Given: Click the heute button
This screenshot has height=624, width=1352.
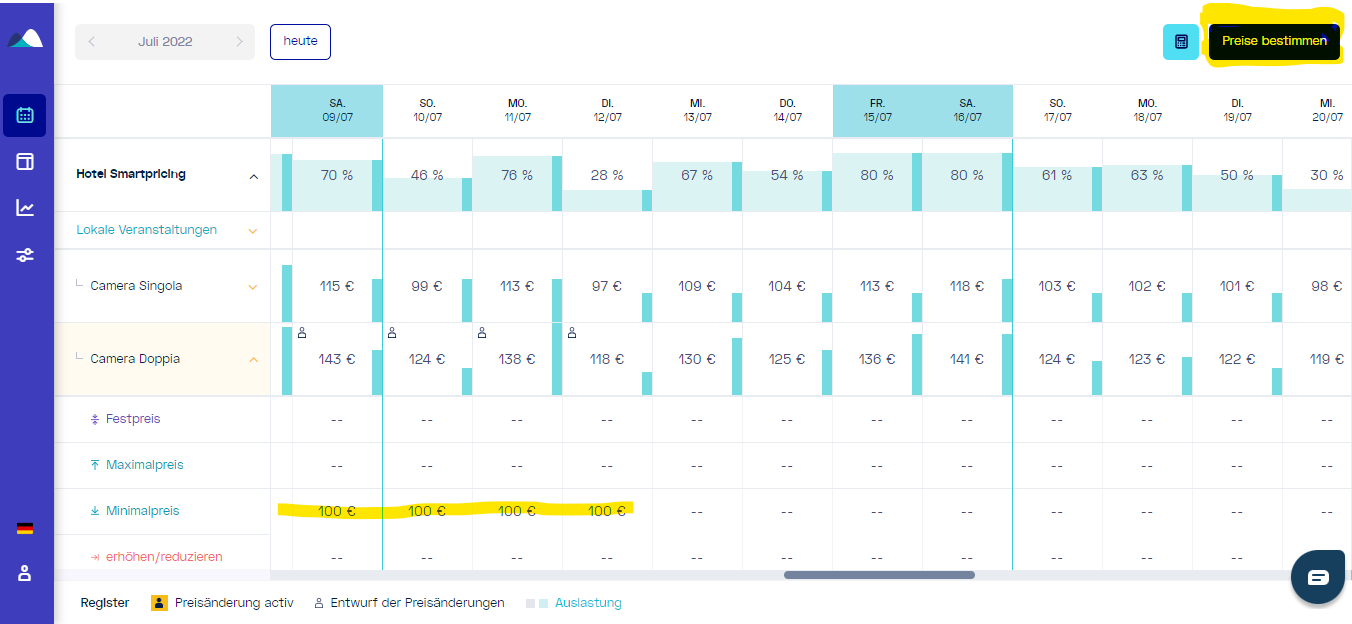Looking at the screenshot, I should tap(300, 41).
